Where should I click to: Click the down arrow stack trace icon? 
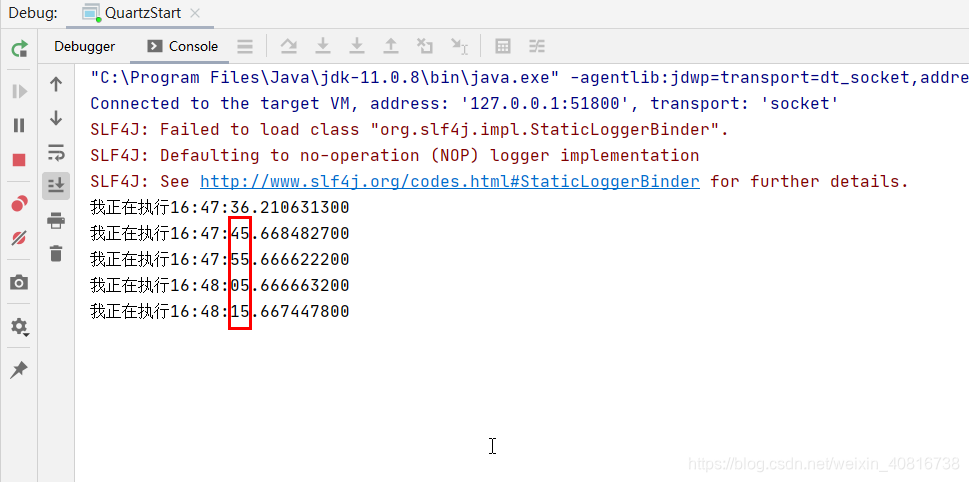coord(56,117)
